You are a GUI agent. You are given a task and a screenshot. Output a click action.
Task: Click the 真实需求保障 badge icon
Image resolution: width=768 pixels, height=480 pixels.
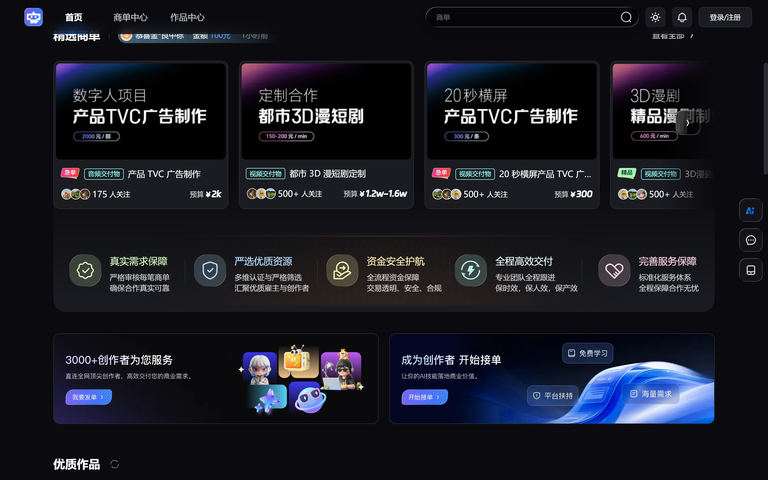85,270
